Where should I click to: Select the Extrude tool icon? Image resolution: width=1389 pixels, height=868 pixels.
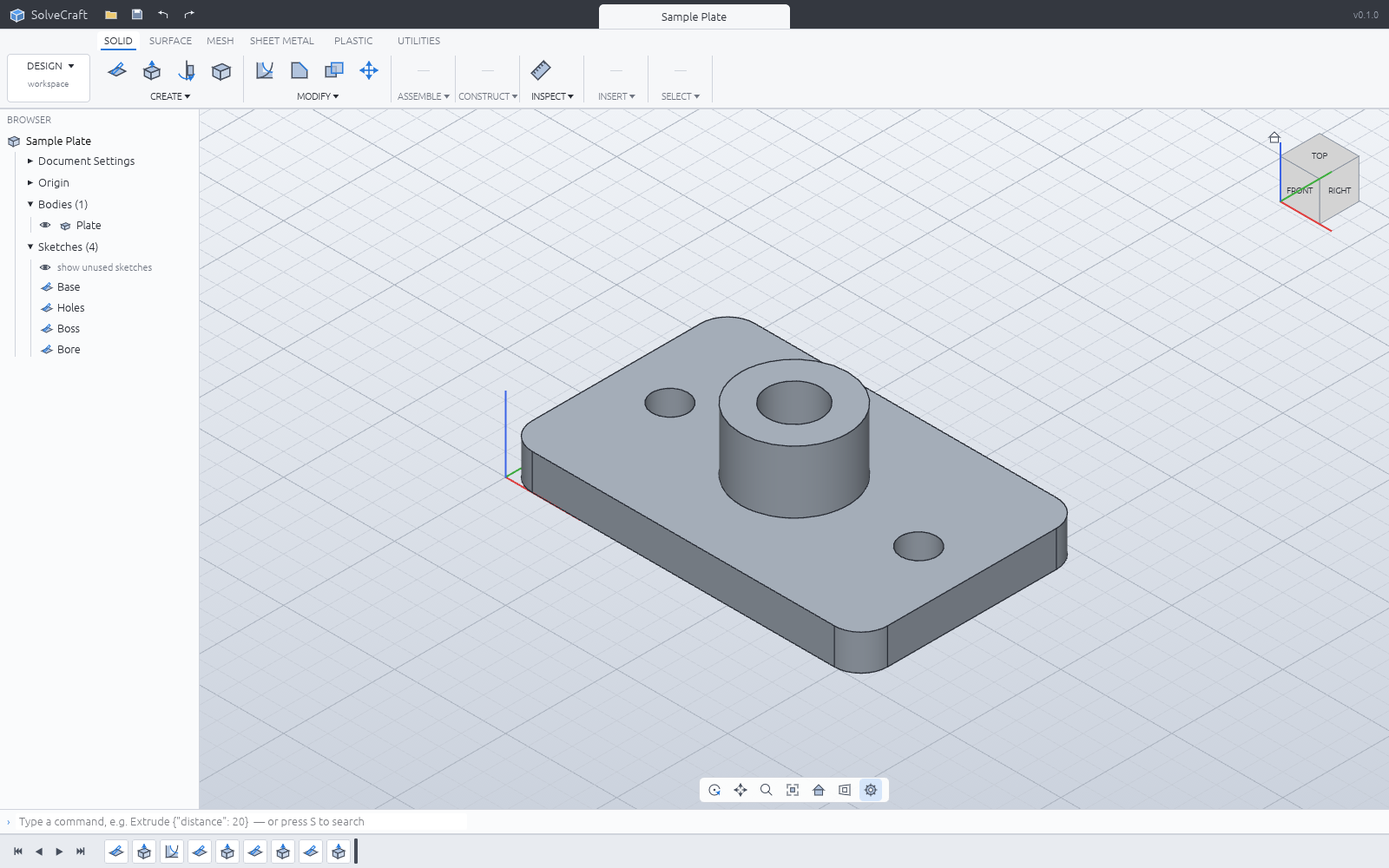pyautogui.click(x=152, y=70)
